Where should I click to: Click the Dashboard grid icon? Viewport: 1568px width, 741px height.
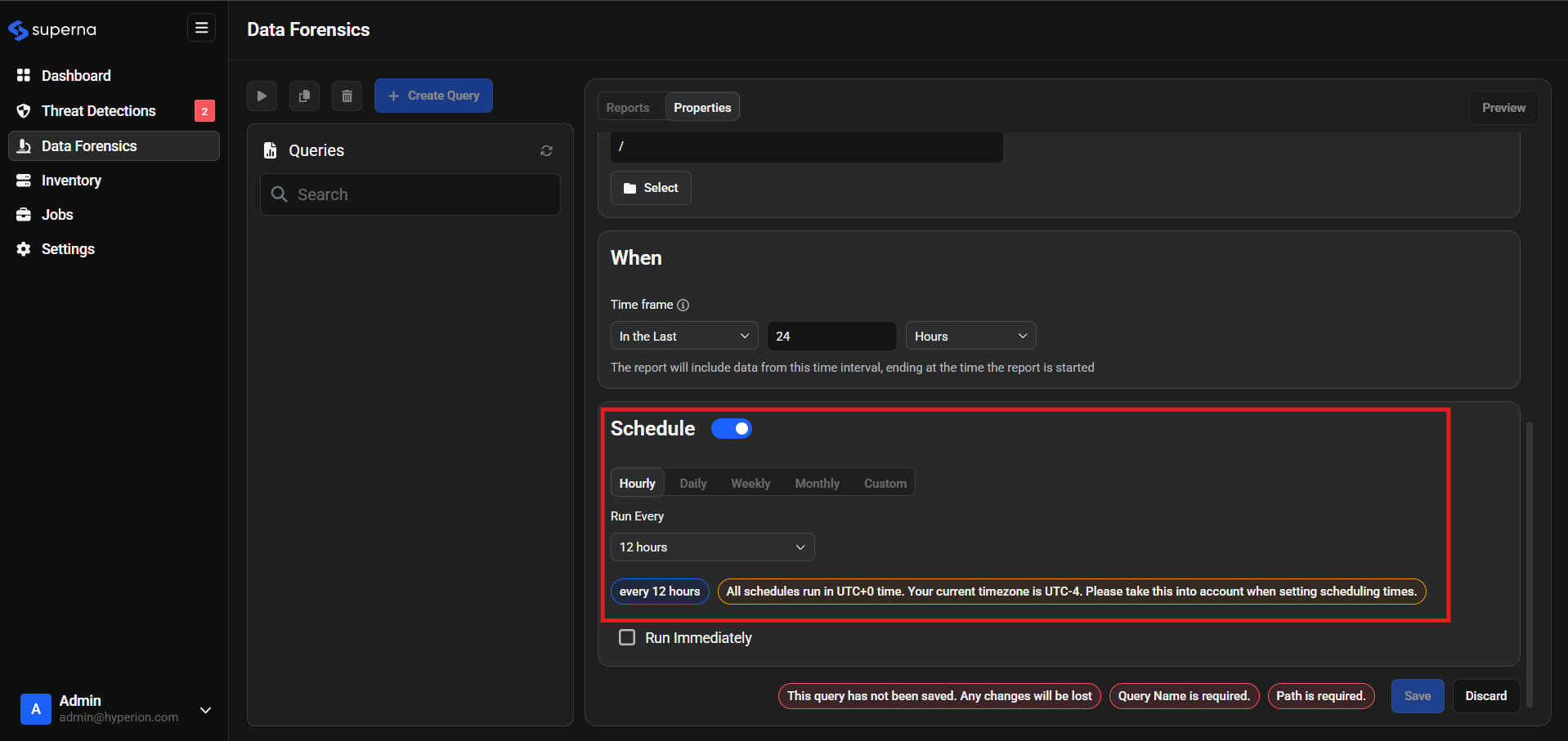pos(24,75)
